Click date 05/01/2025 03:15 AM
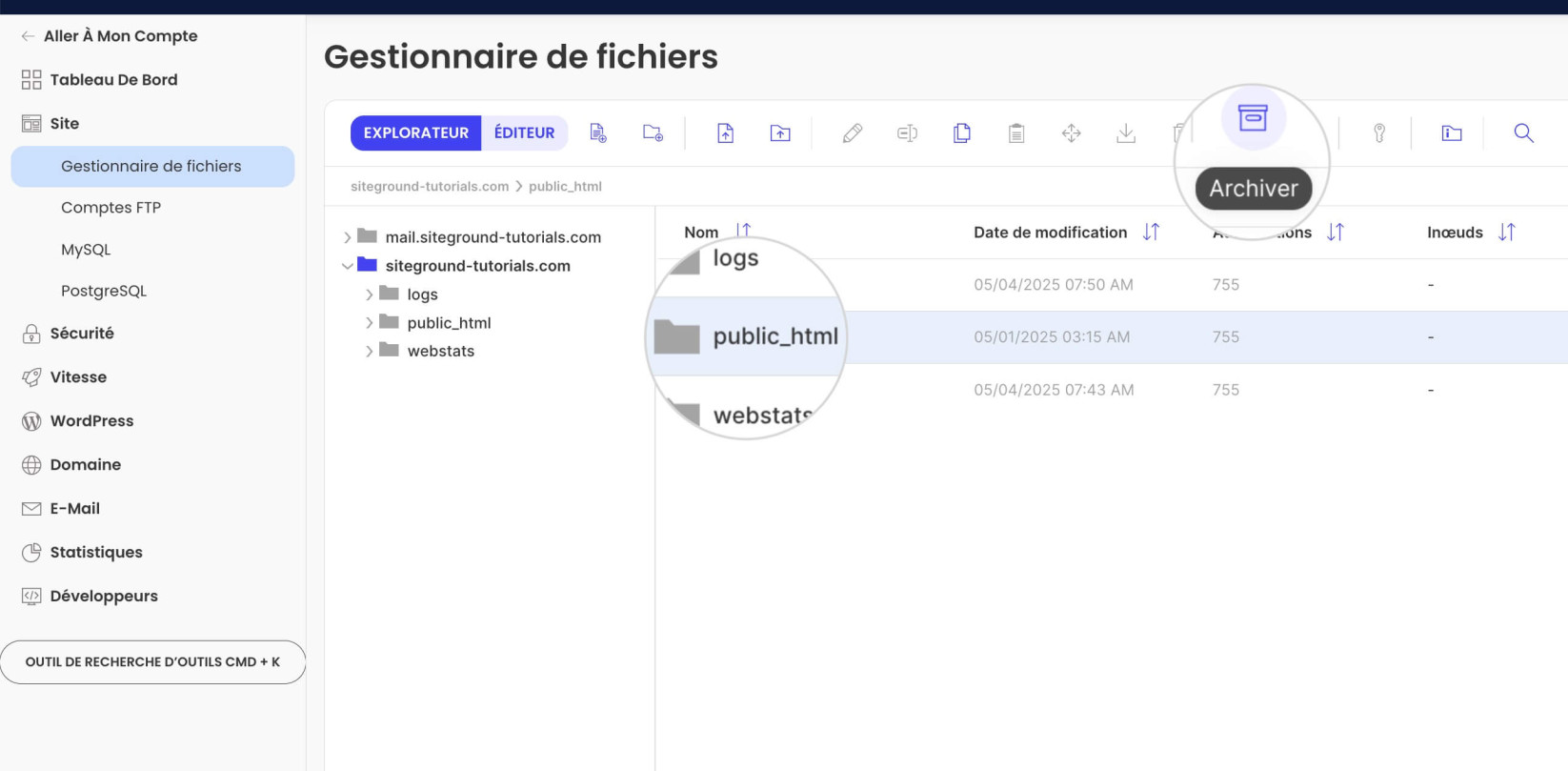Screen dimensions: 1568x771 [x=1052, y=337]
